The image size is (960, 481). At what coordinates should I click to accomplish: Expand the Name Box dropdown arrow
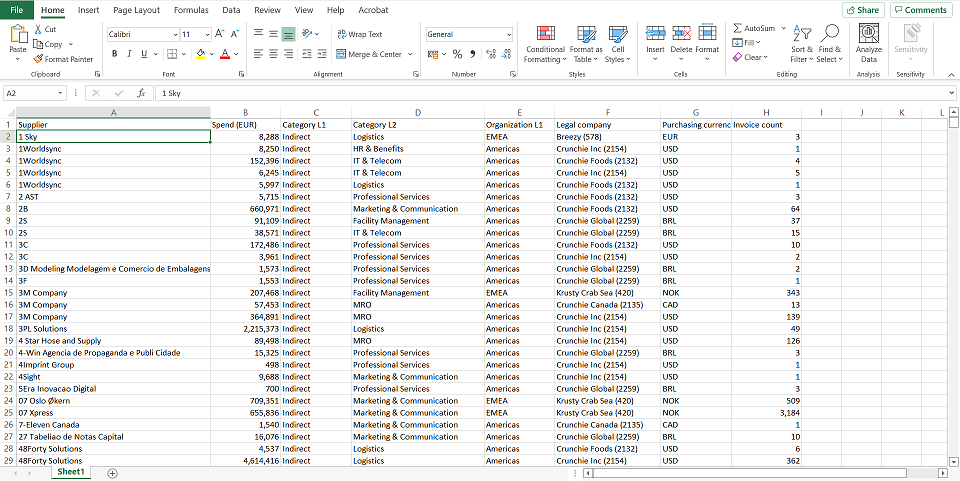[61, 93]
